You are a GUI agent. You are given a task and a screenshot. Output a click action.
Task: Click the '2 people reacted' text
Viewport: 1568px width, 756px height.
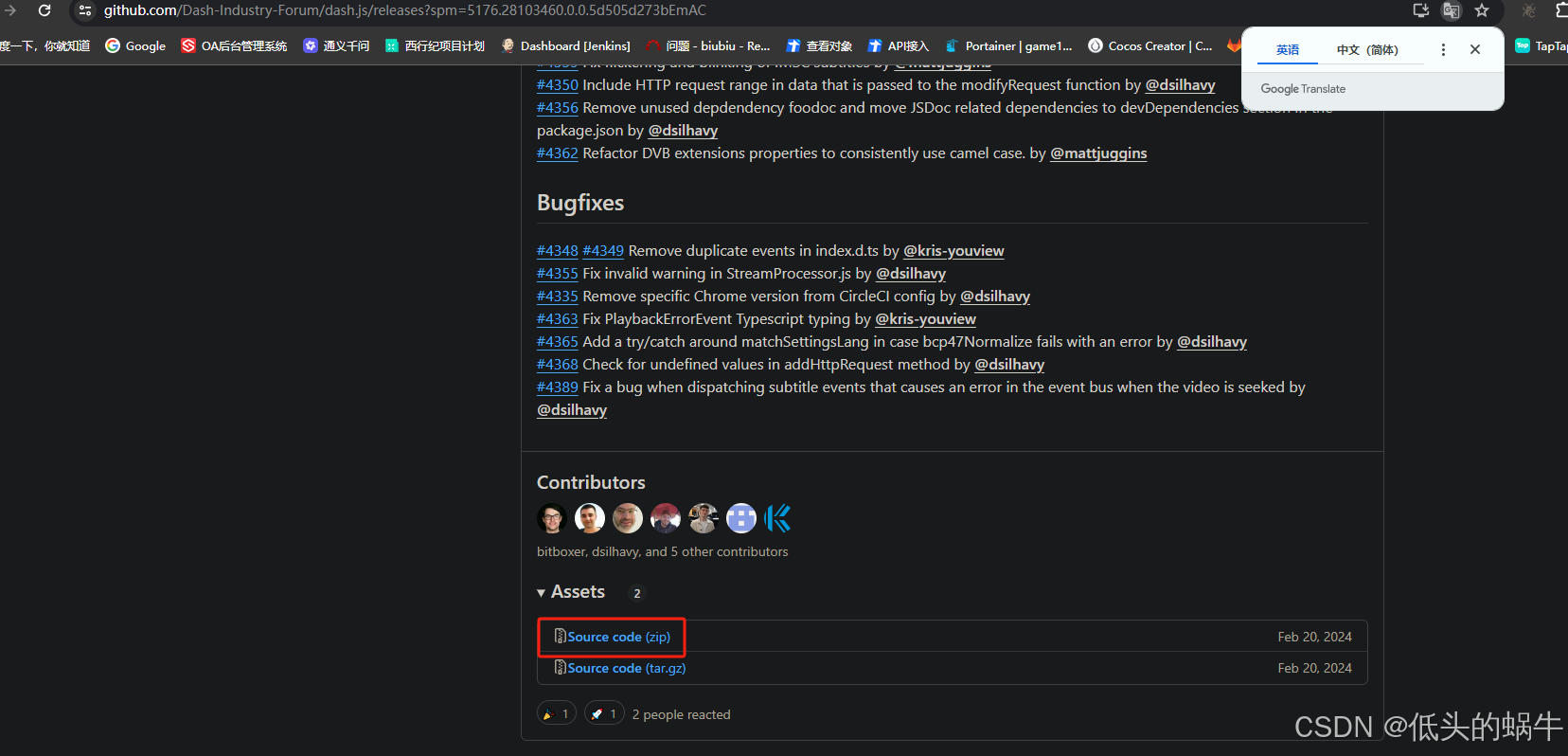point(681,714)
